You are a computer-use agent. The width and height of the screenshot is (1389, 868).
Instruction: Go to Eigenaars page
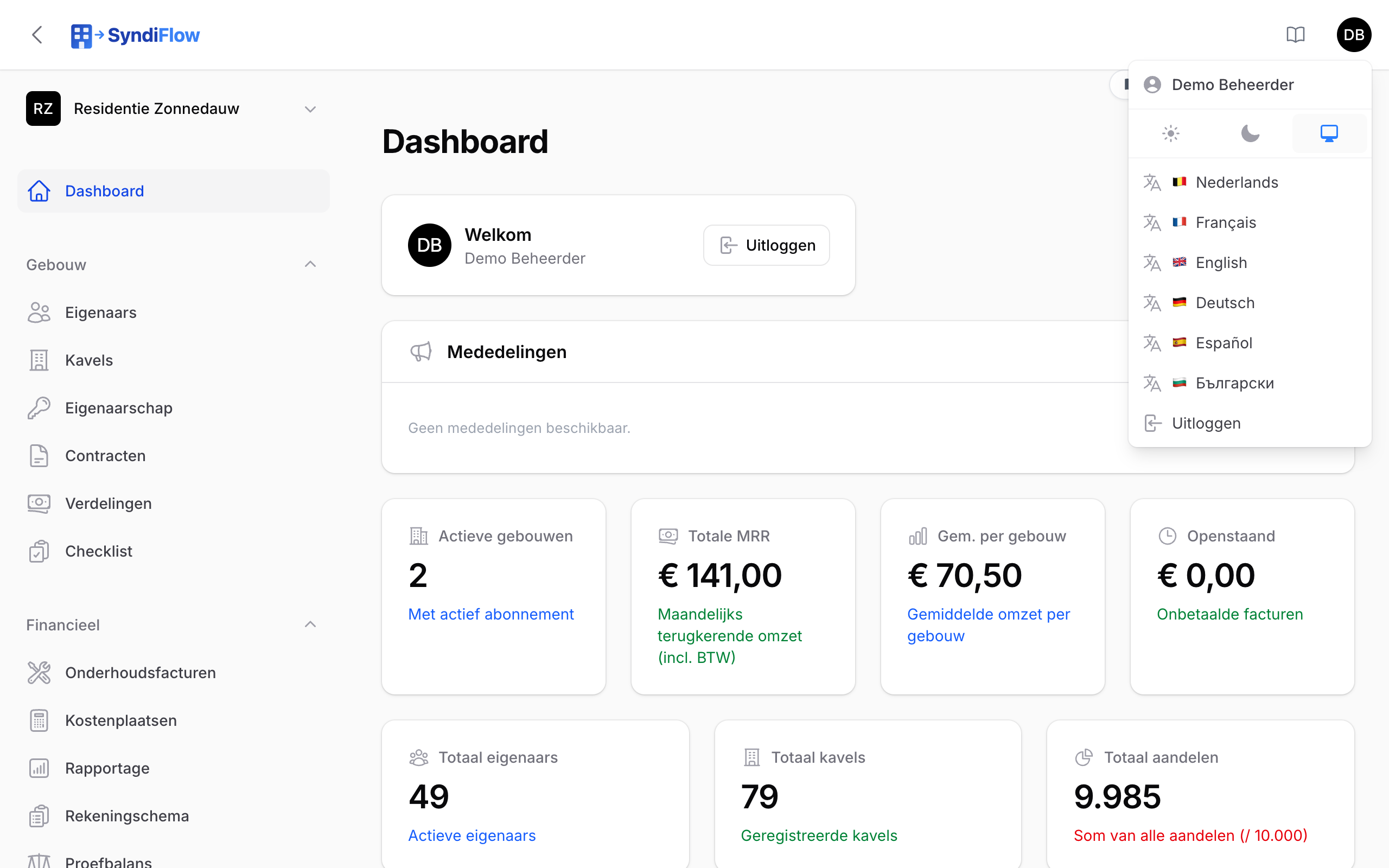[x=173, y=313]
